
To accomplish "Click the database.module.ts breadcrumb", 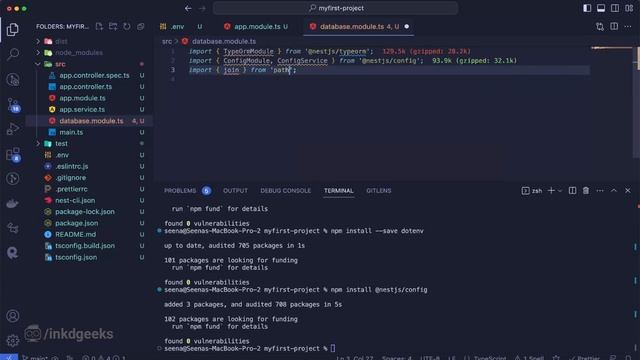I will point(219,41).
